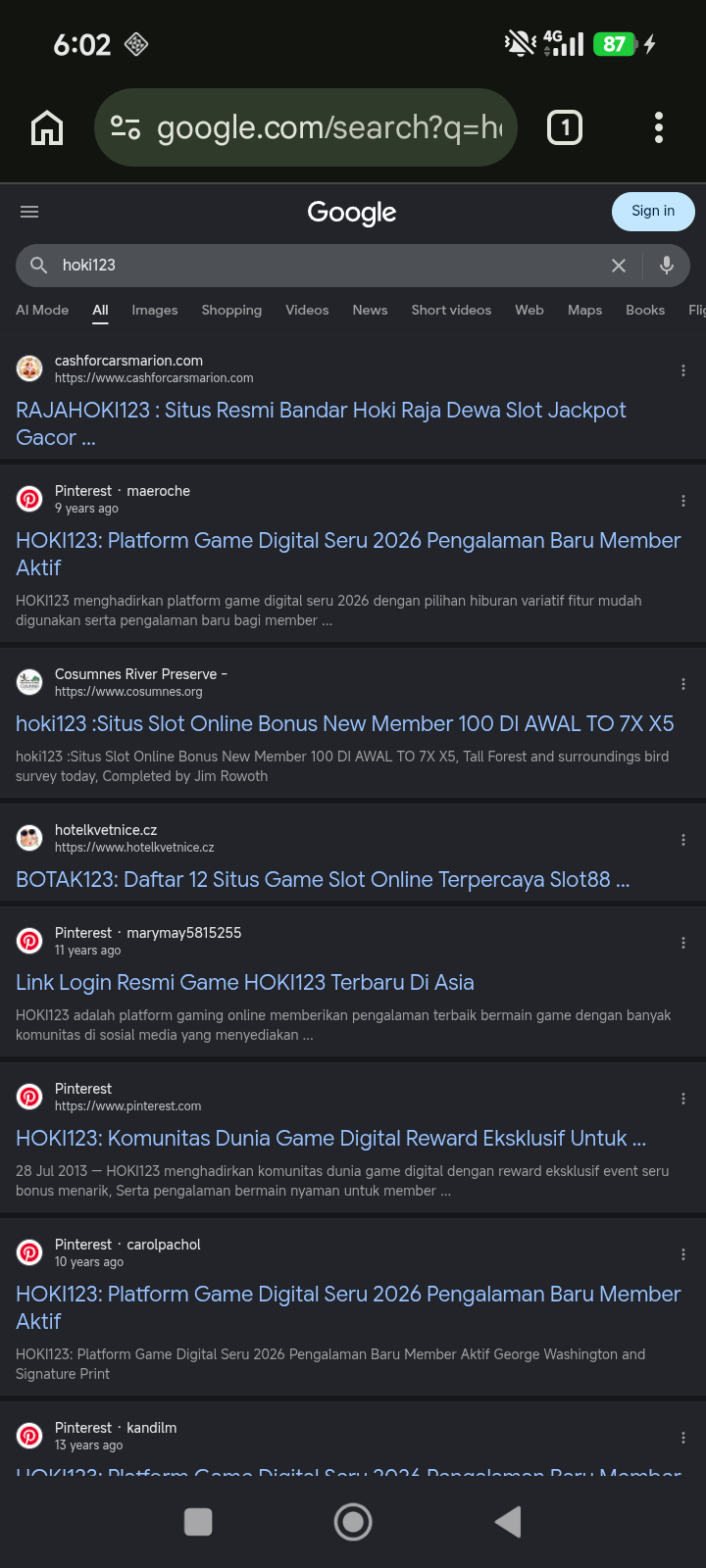Tap the 'https://www.cashforcarsmarion.com' URL text
This screenshot has width=706, height=1568.
(154, 378)
